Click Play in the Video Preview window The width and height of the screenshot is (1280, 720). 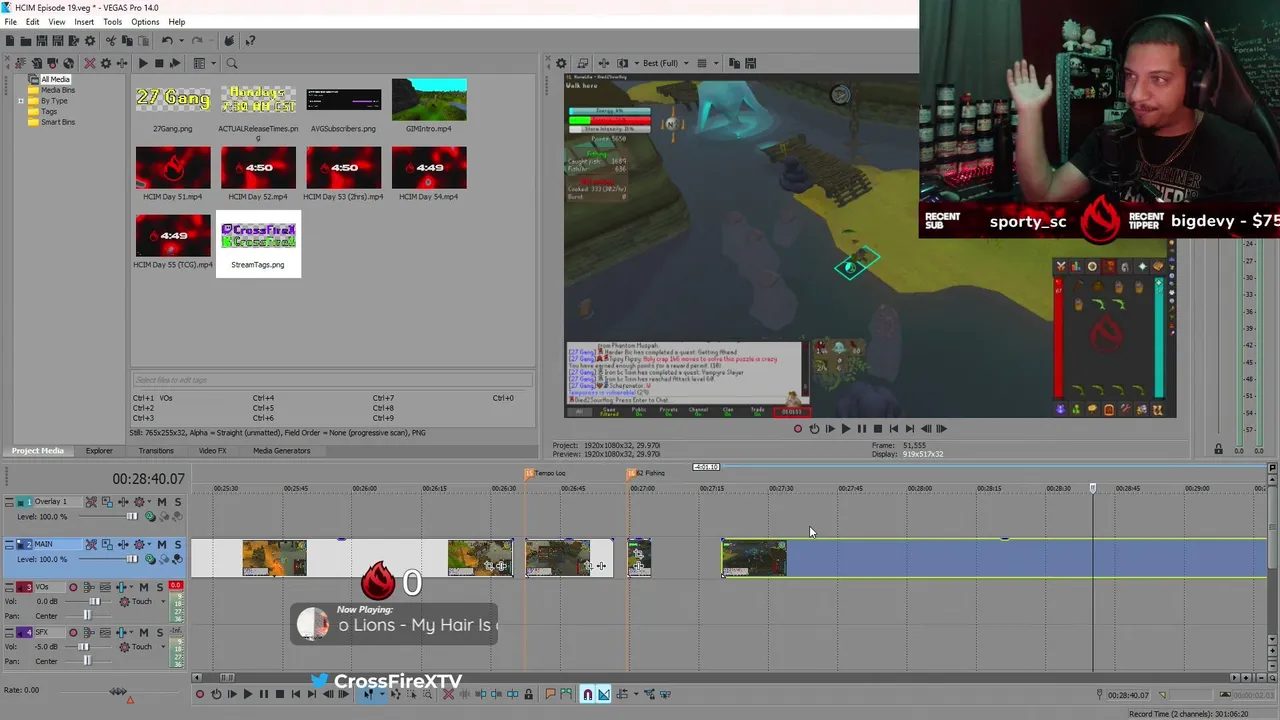845,429
